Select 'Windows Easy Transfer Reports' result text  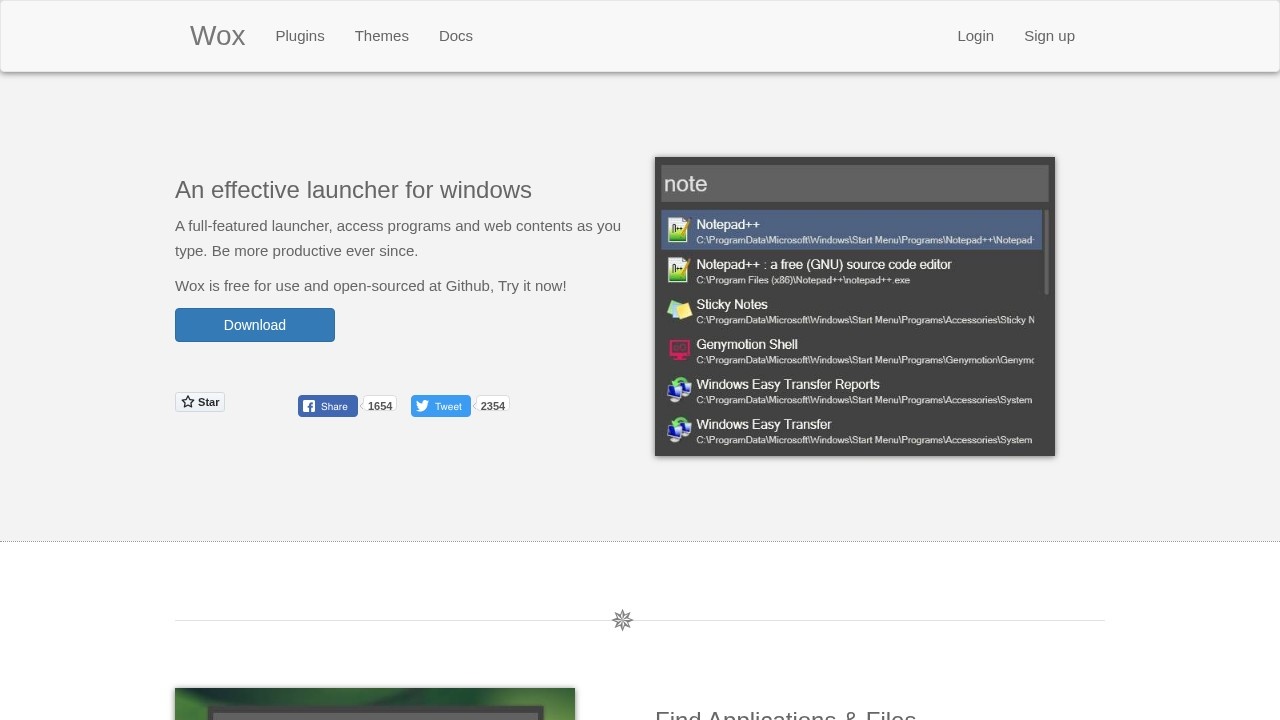point(788,384)
